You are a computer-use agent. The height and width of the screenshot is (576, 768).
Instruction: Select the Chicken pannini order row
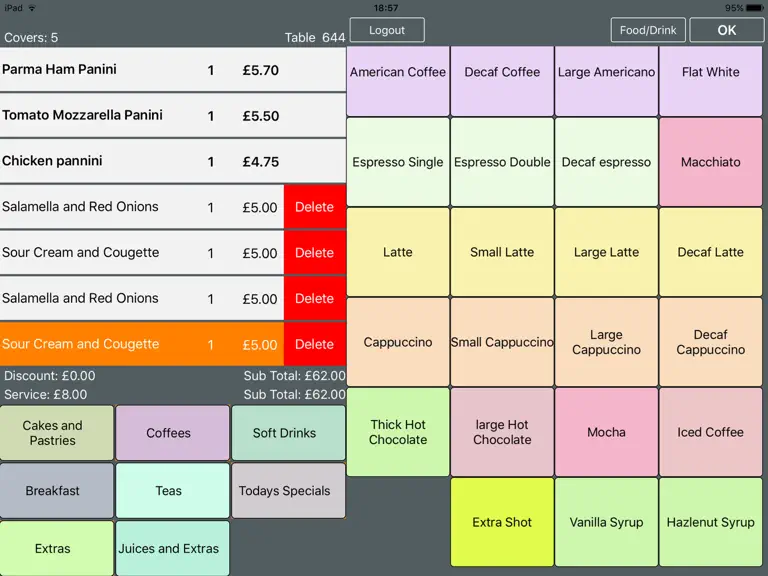click(x=173, y=161)
